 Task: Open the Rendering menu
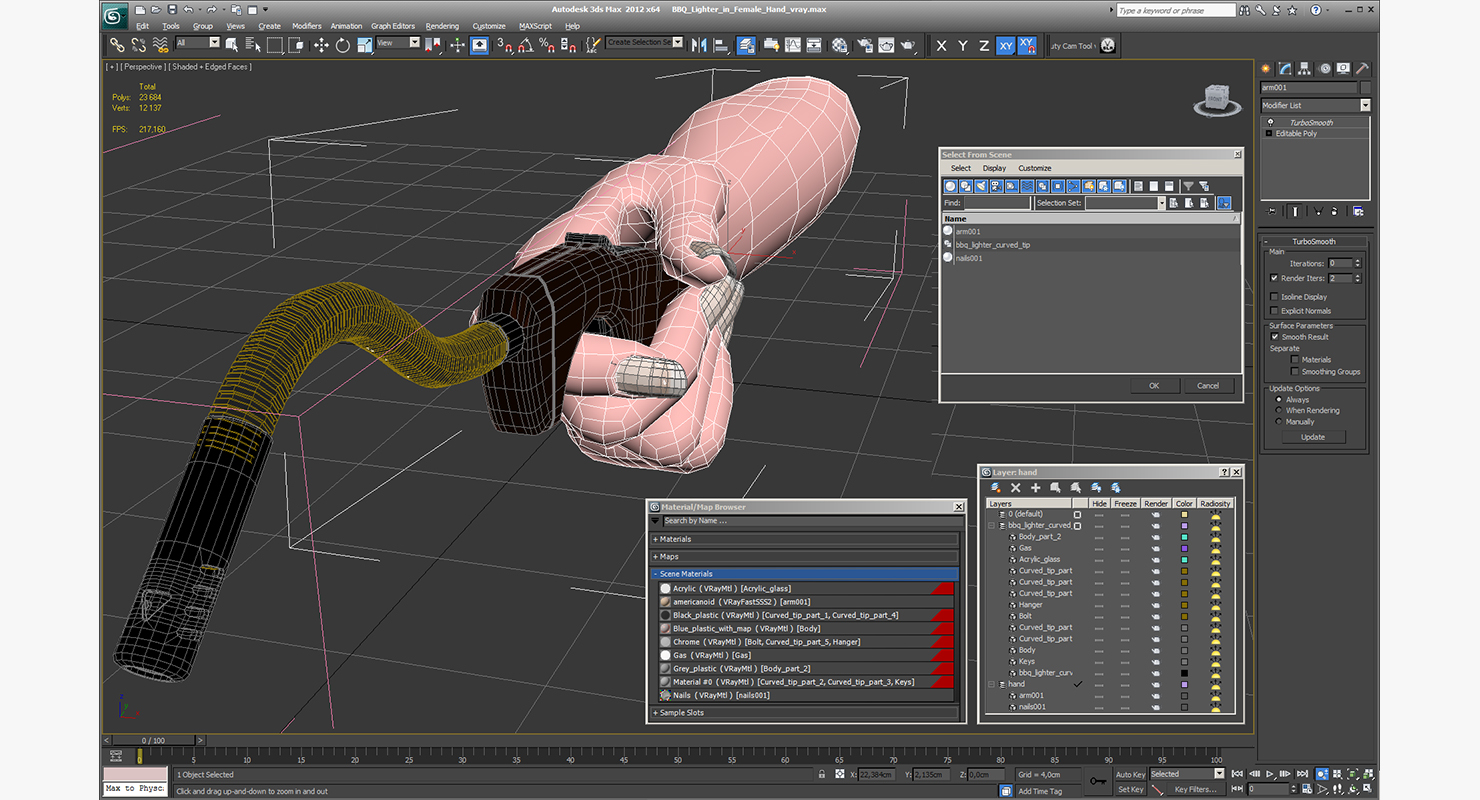[x=442, y=26]
